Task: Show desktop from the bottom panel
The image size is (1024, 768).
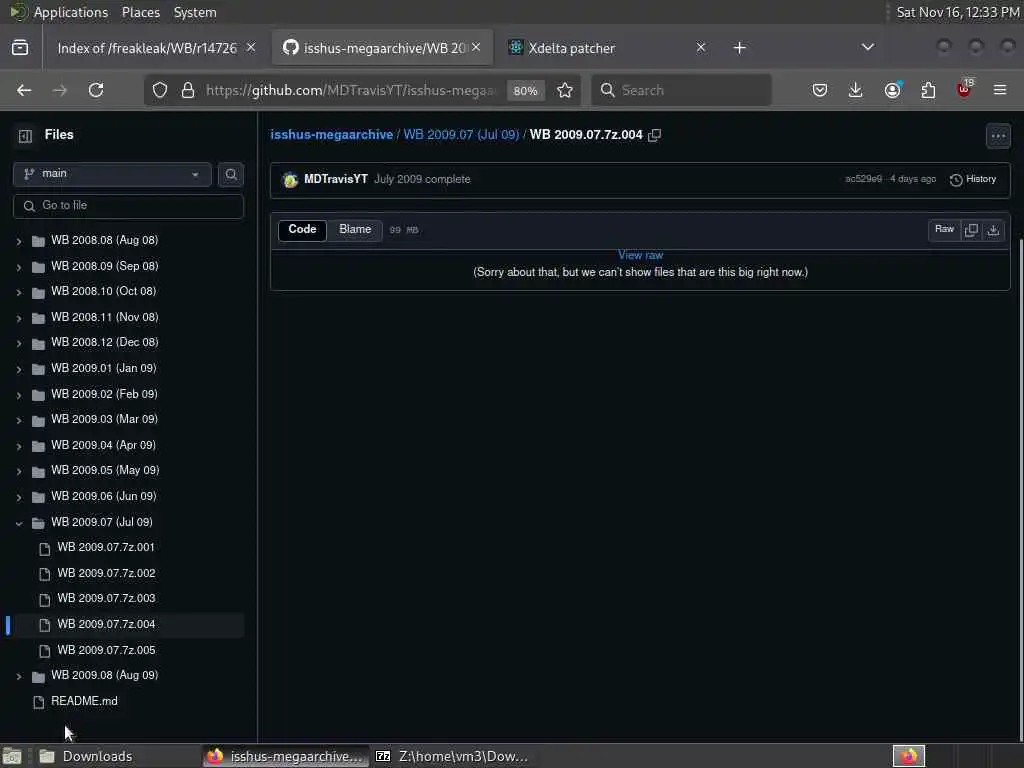Action: (12, 756)
